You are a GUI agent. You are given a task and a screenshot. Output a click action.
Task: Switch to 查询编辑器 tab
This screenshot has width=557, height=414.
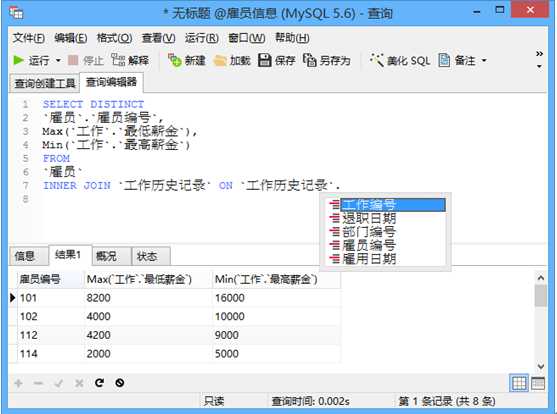pos(111,82)
